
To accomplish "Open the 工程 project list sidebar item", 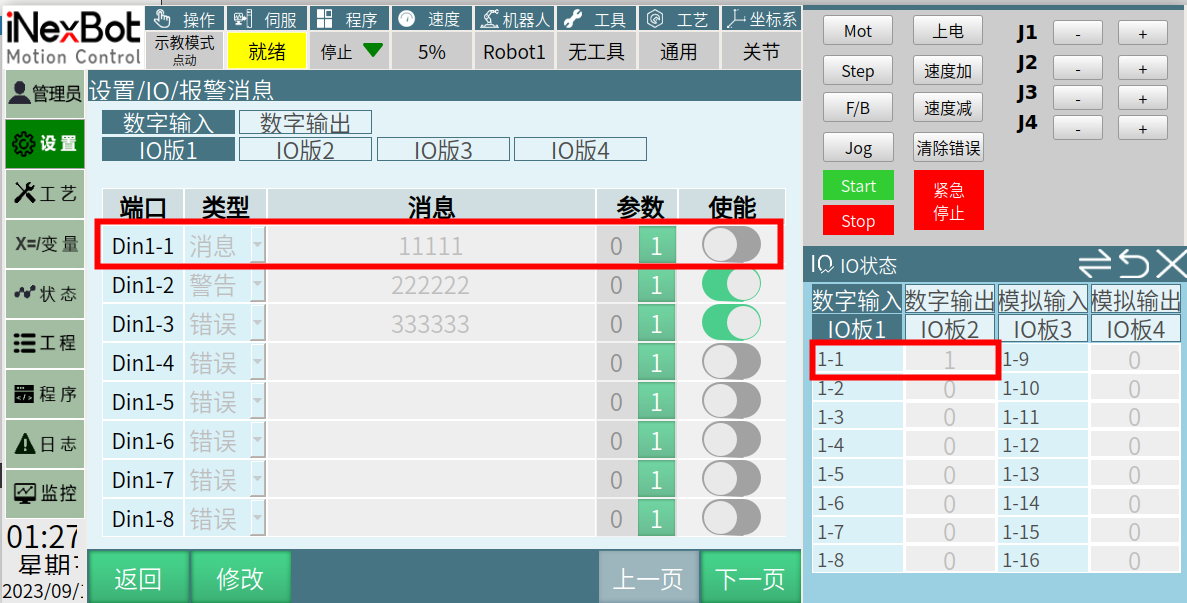I will (x=45, y=343).
